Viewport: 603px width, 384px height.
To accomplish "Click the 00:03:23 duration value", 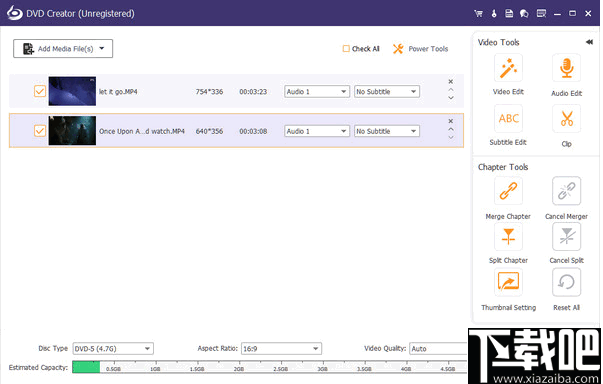I will pyautogui.click(x=253, y=91).
